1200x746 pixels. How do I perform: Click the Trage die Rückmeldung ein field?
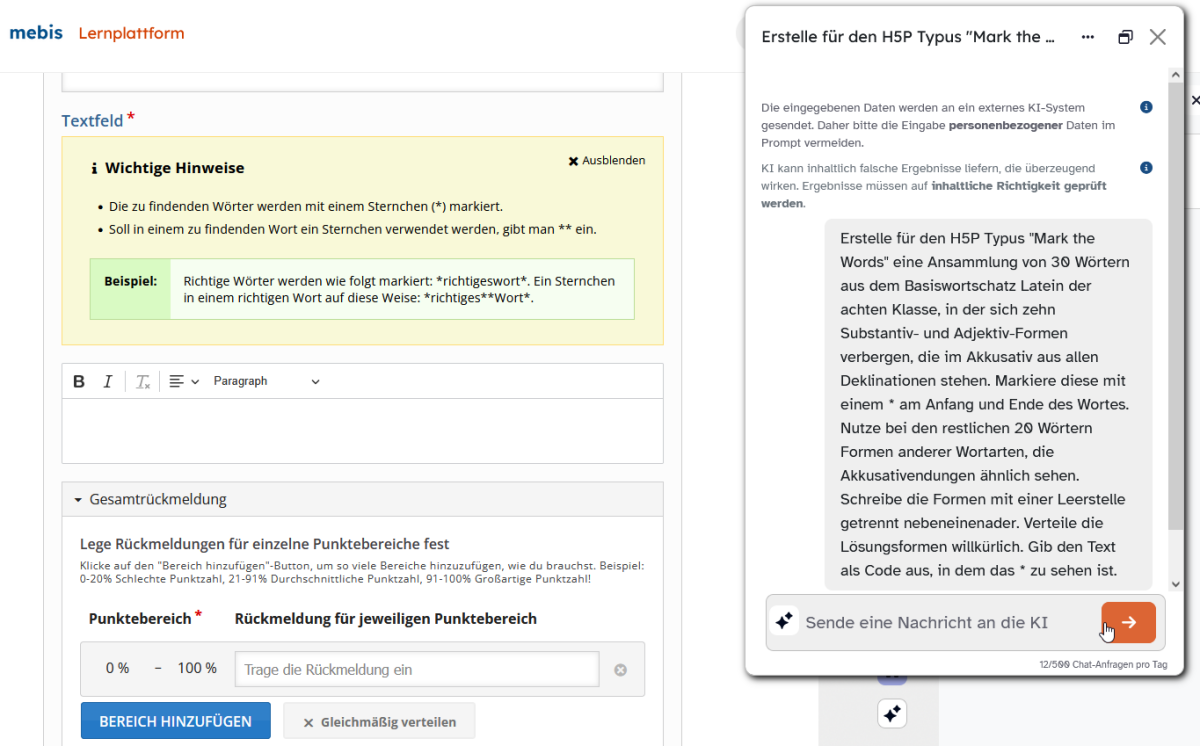(x=416, y=669)
